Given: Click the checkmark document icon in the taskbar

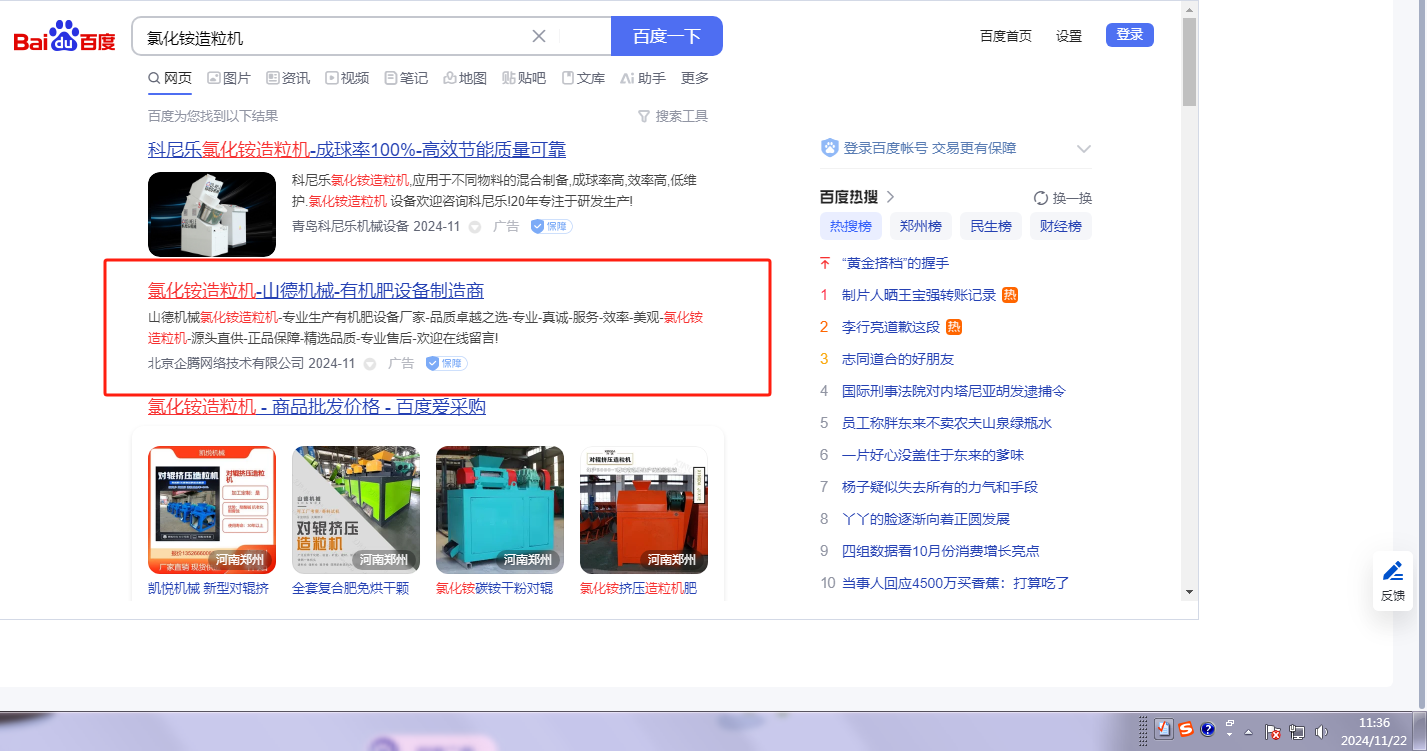Looking at the screenshot, I should pyautogui.click(x=1164, y=730).
